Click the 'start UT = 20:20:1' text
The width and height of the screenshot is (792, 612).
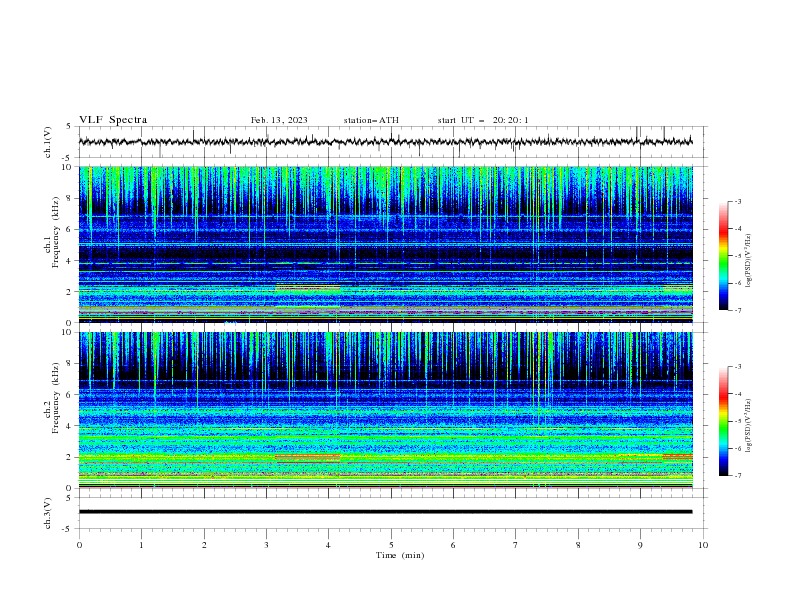(x=483, y=120)
